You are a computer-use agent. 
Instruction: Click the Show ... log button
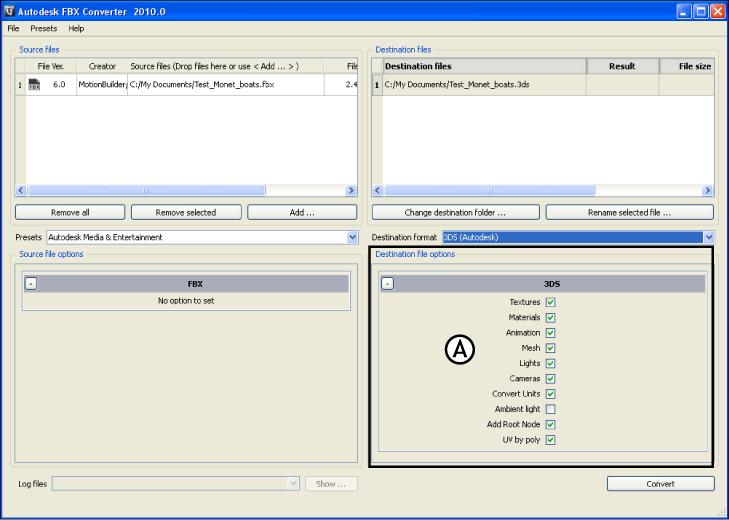coord(331,484)
